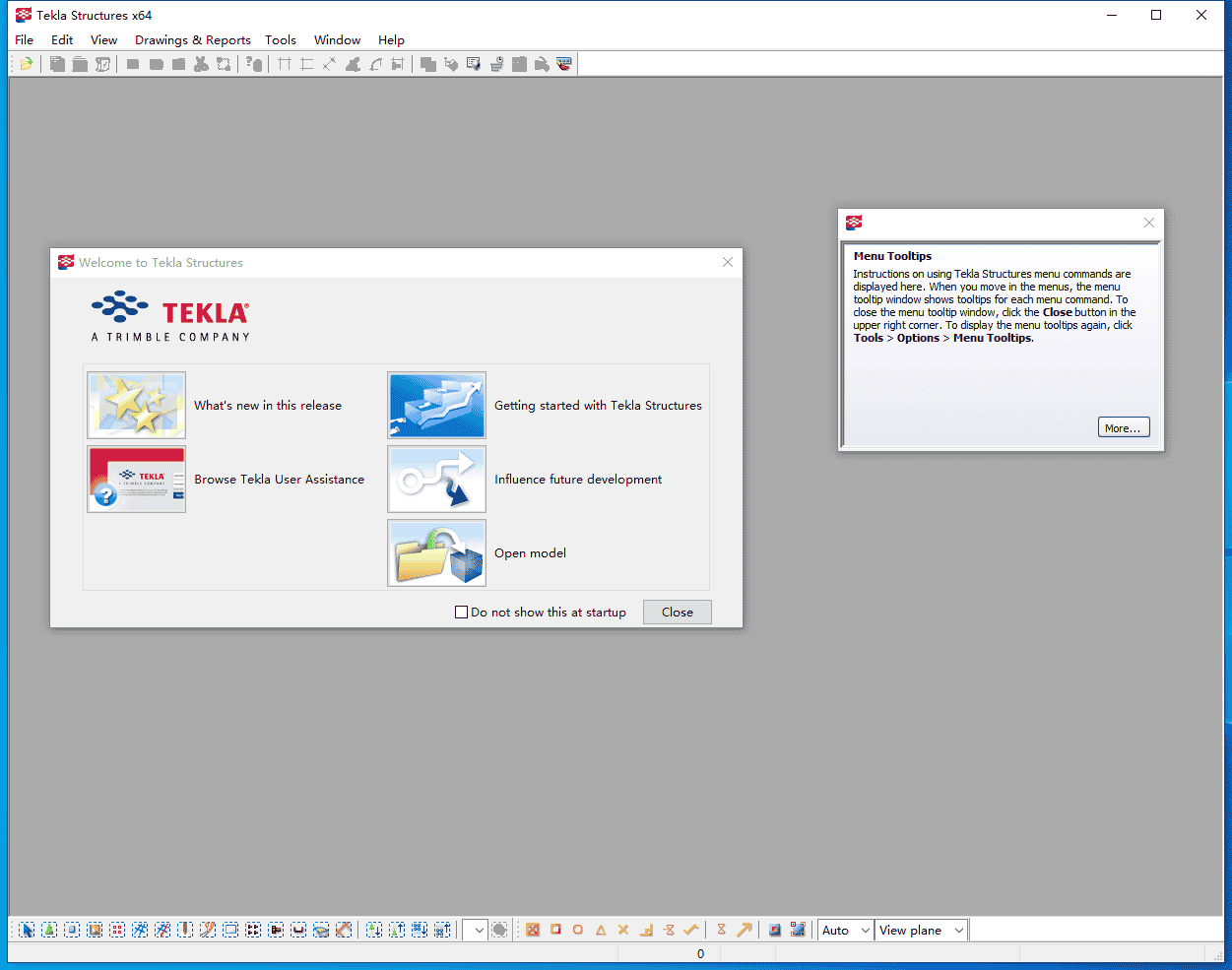This screenshot has width=1232, height=970.
Task: Toggle the Select planes icon
Action: click(x=321, y=930)
